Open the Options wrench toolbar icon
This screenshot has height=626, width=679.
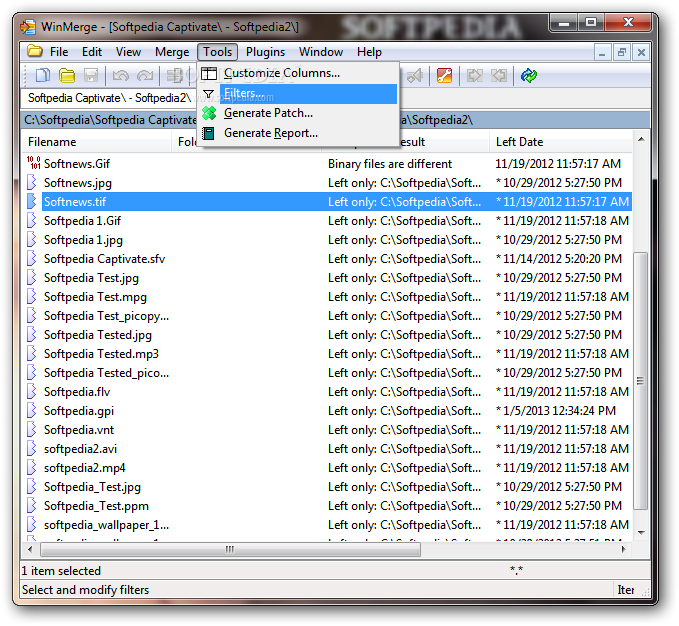(444, 75)
